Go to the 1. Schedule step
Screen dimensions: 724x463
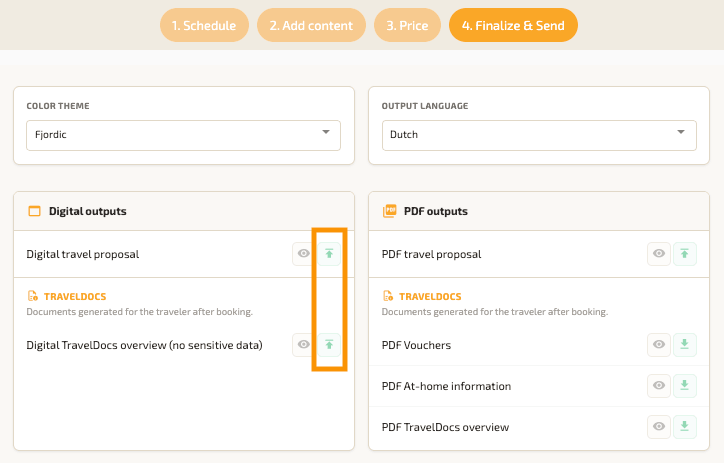pyautogui.click(x=204, y=25)
